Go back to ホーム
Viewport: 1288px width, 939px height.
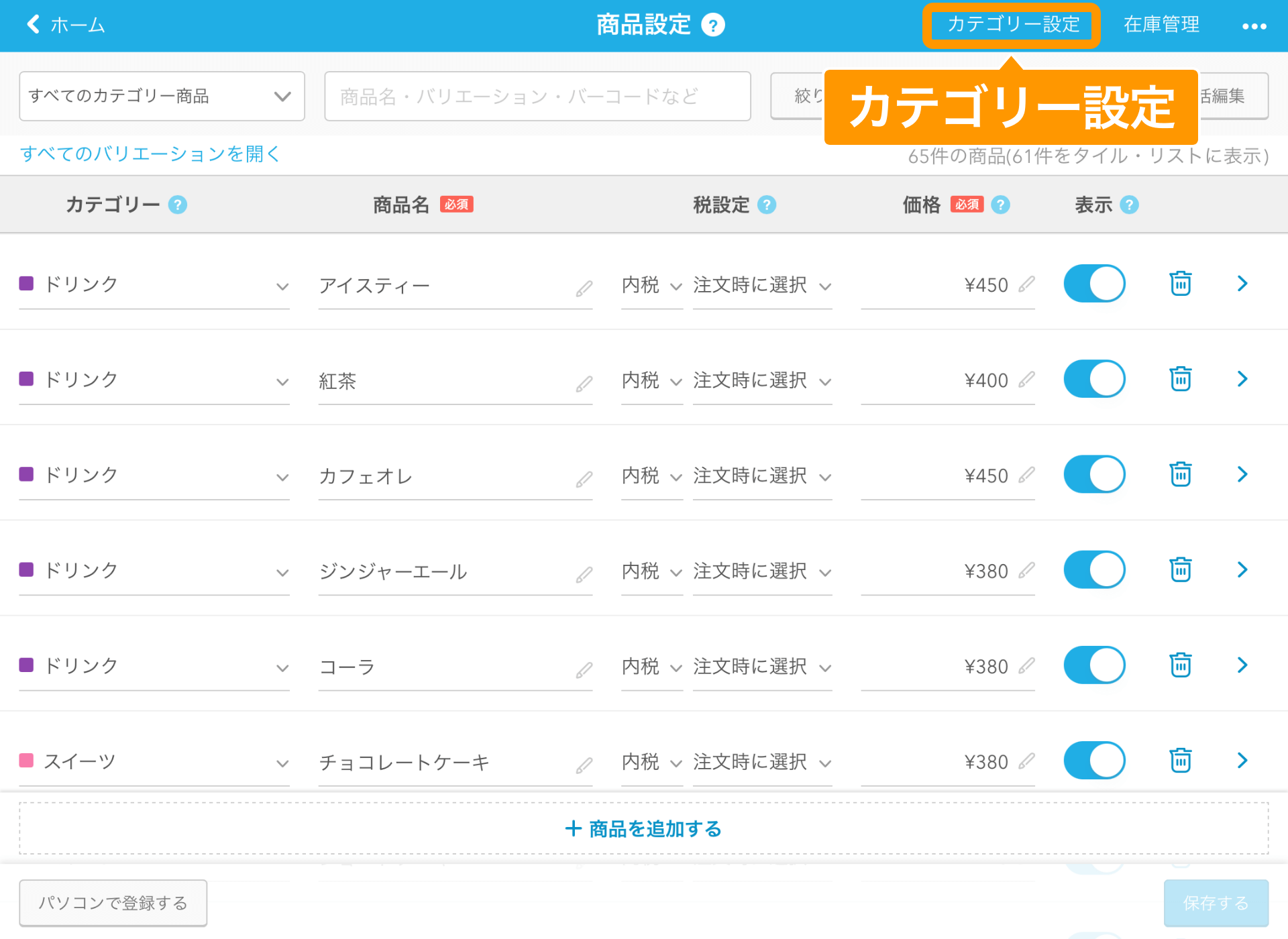point(66,25)
